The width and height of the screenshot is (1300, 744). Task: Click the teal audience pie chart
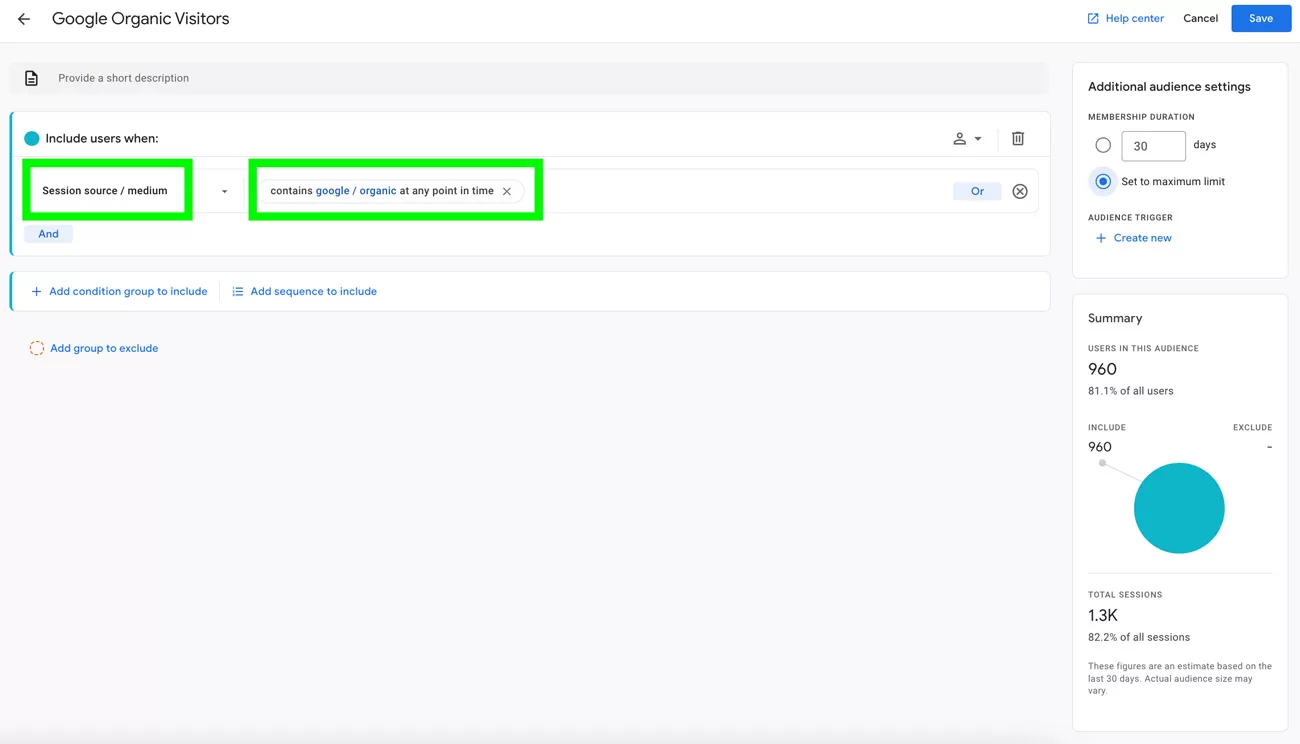pos(1178,508)
